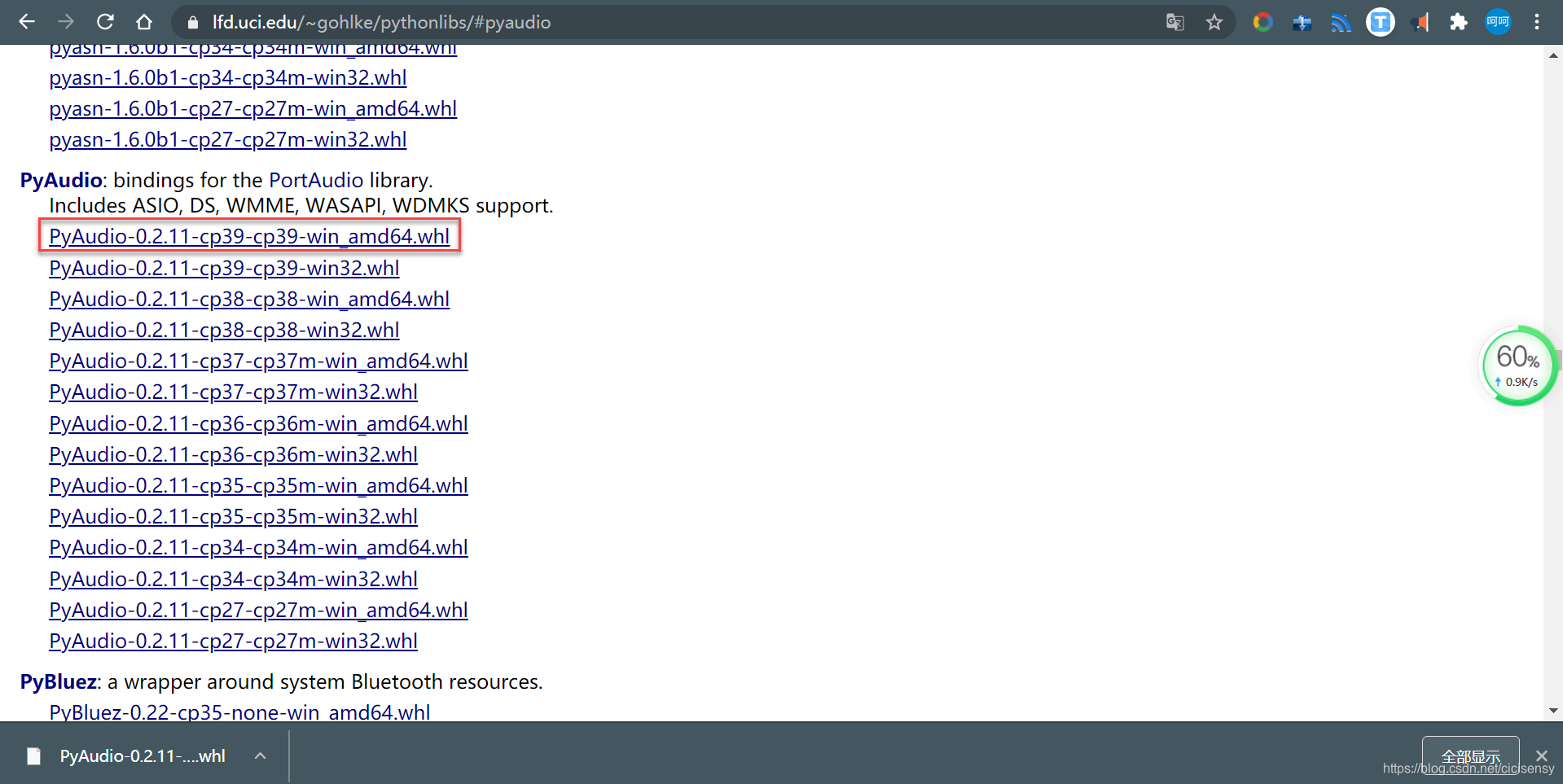Screen dimensions: 1563x784
Task: Show all downloads button
Action: [x=1470, y=756]
